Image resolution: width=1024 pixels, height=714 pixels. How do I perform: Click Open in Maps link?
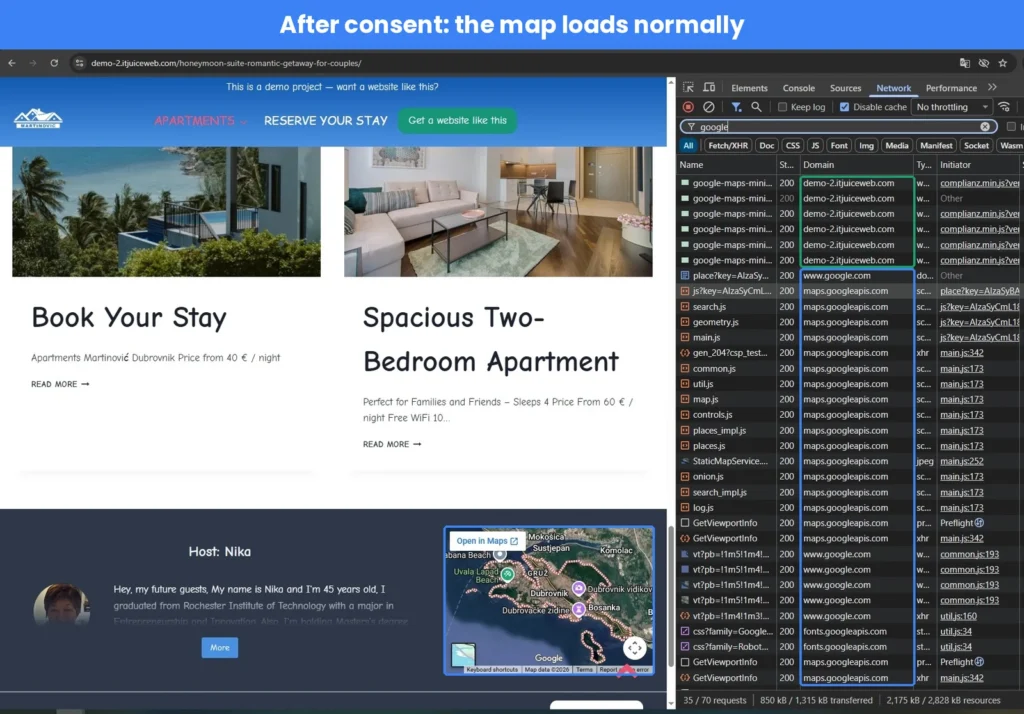point(487,541)
